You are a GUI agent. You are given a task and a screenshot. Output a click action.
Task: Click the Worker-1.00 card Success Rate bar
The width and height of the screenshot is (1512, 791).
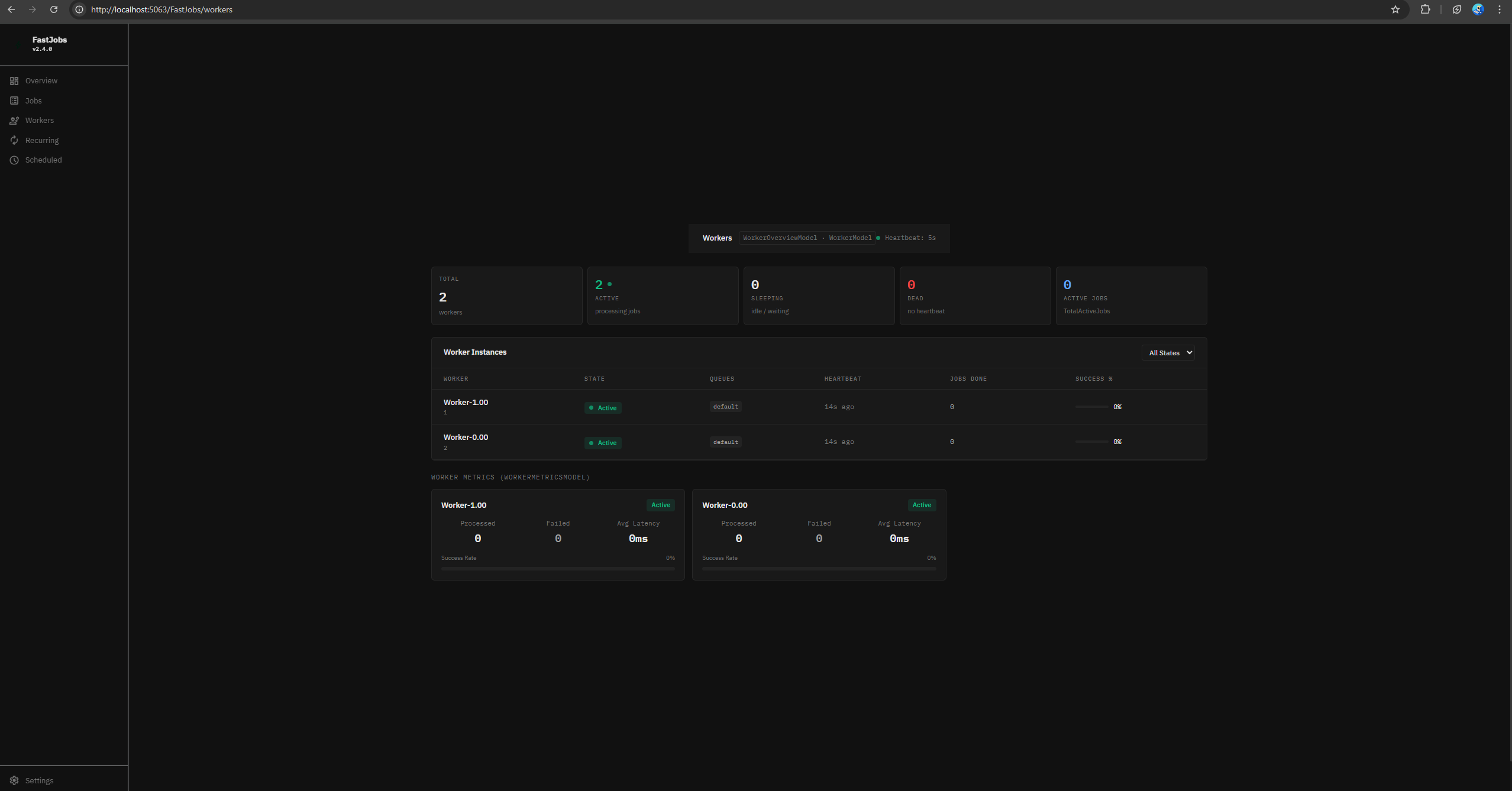pos(558,569)
